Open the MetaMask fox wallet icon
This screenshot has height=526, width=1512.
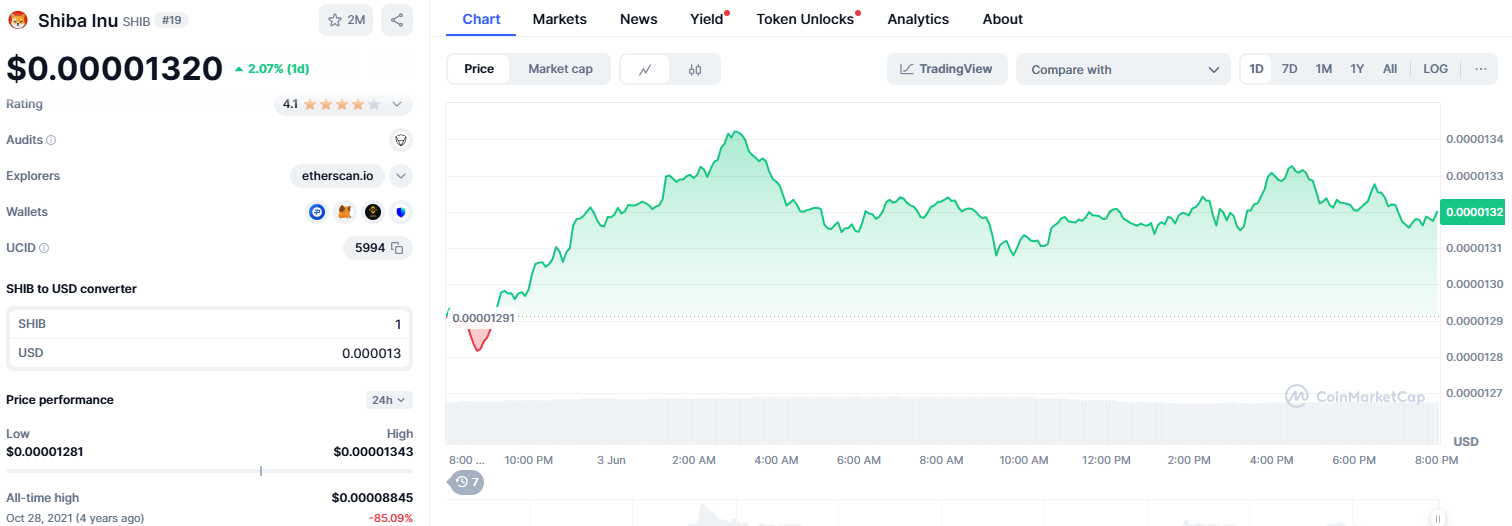tap(345, 212)
